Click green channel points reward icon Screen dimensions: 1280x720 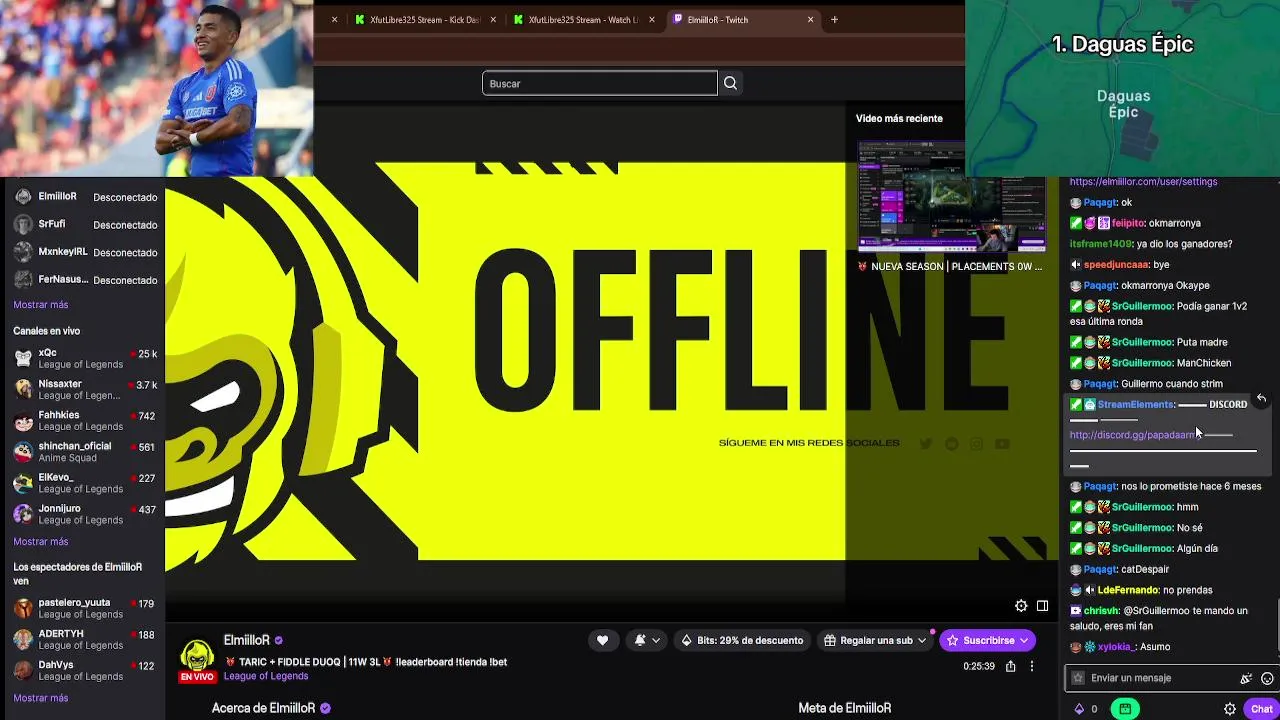coord(1125,709)
